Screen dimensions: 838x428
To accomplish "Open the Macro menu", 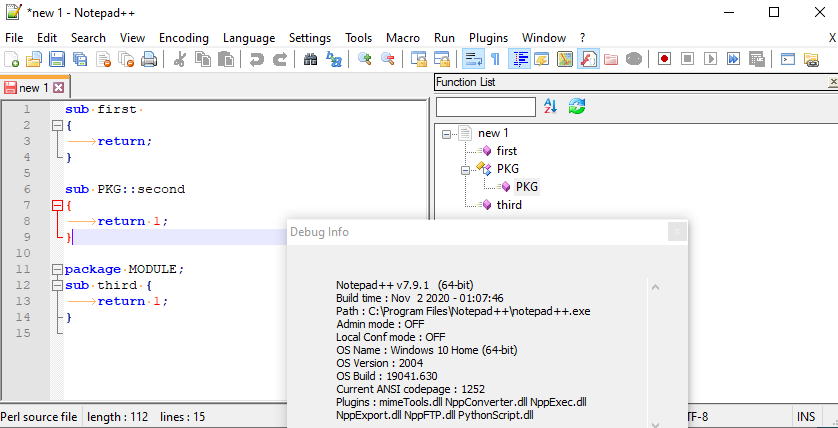I will click(403, 38).
